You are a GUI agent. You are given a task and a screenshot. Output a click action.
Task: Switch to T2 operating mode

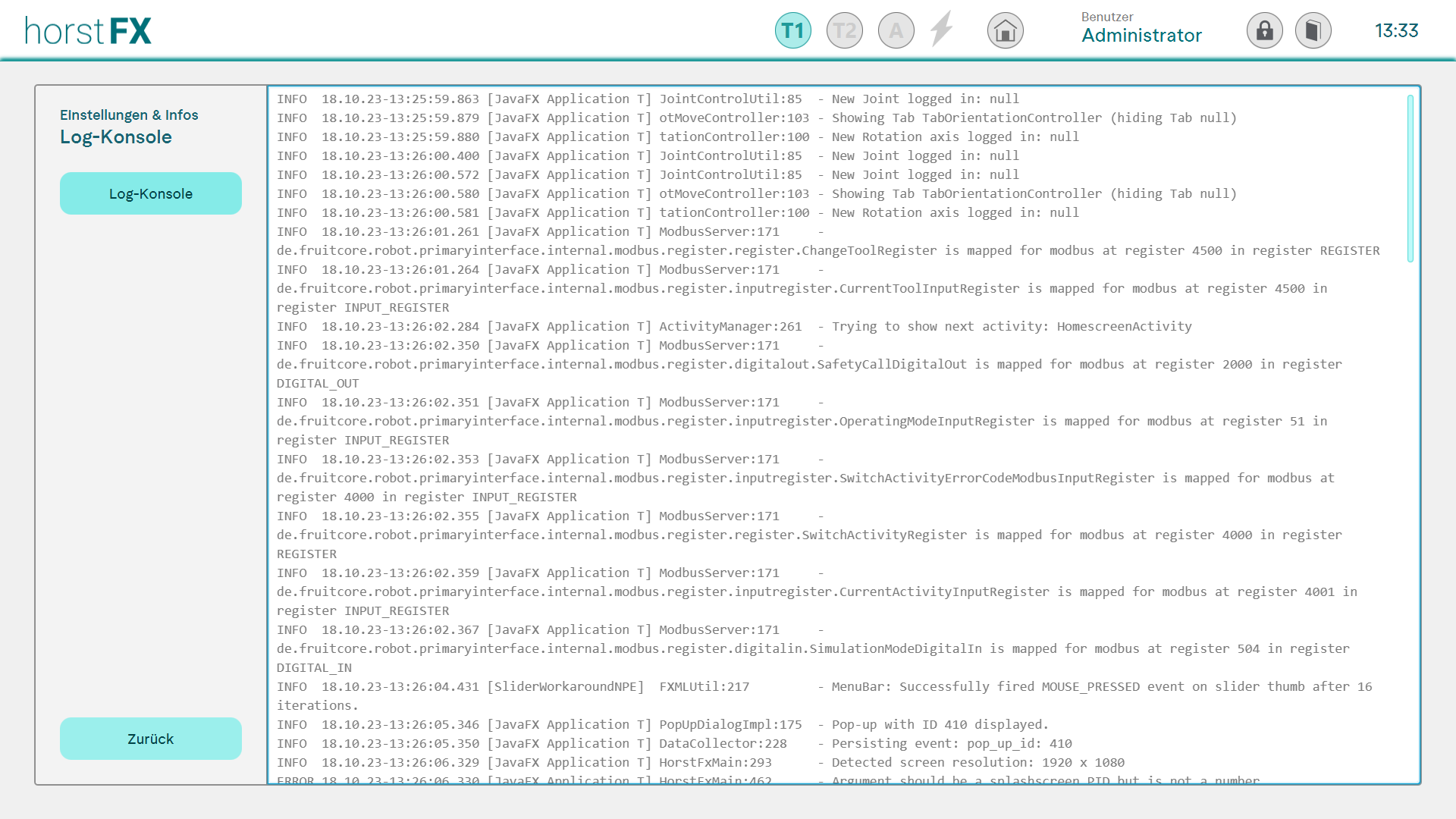[x=844, y=31]
